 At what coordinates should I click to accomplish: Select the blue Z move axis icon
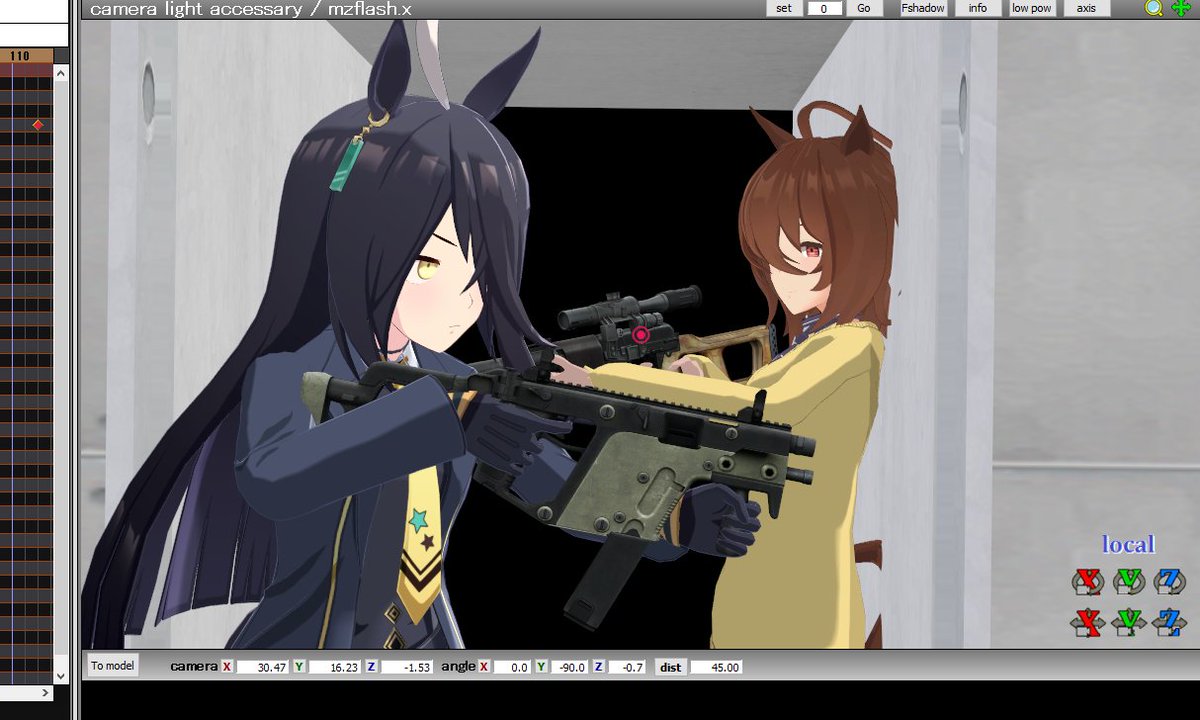1170,622
